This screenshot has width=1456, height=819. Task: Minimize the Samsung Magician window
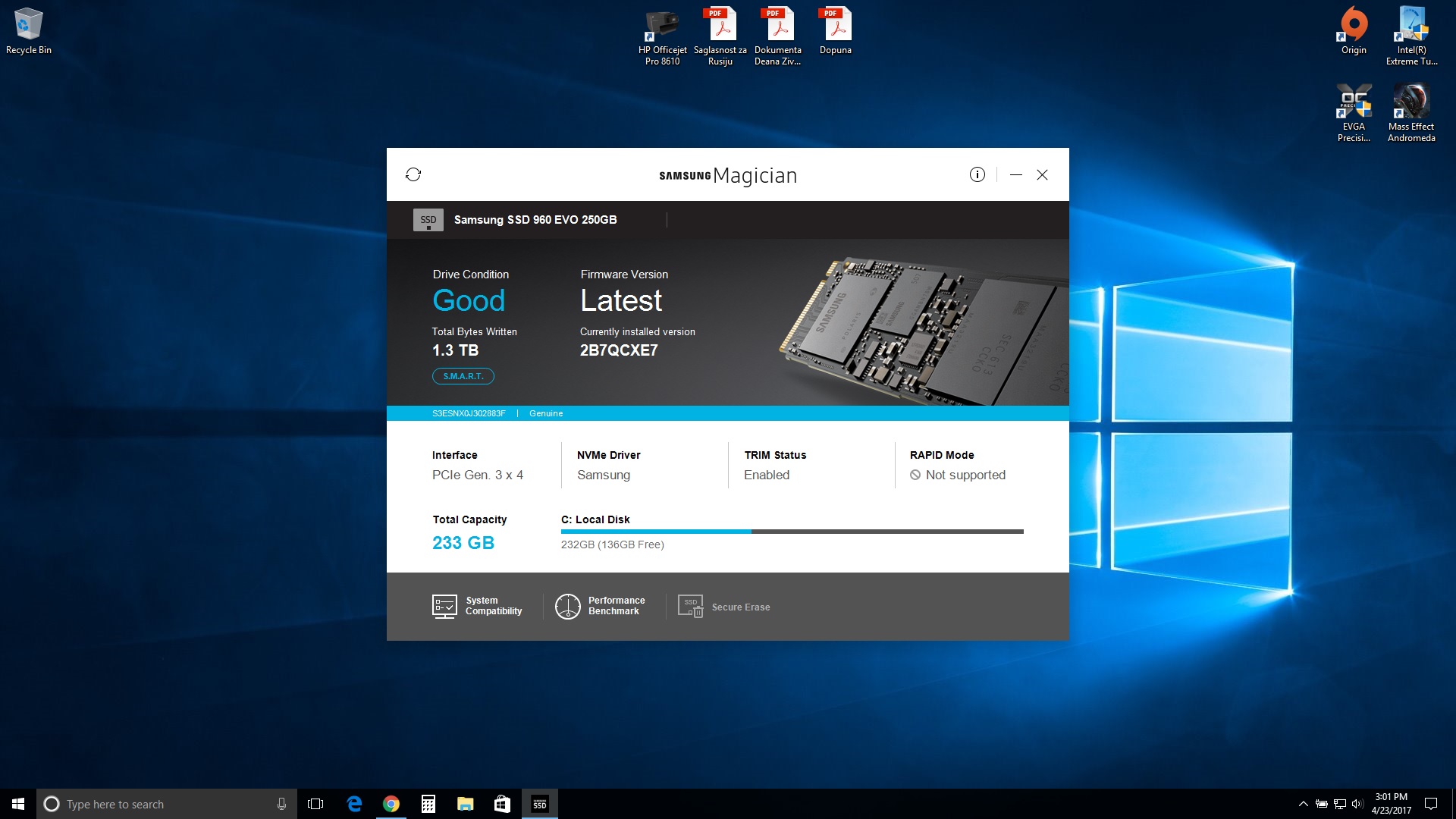coord(1016,174)
